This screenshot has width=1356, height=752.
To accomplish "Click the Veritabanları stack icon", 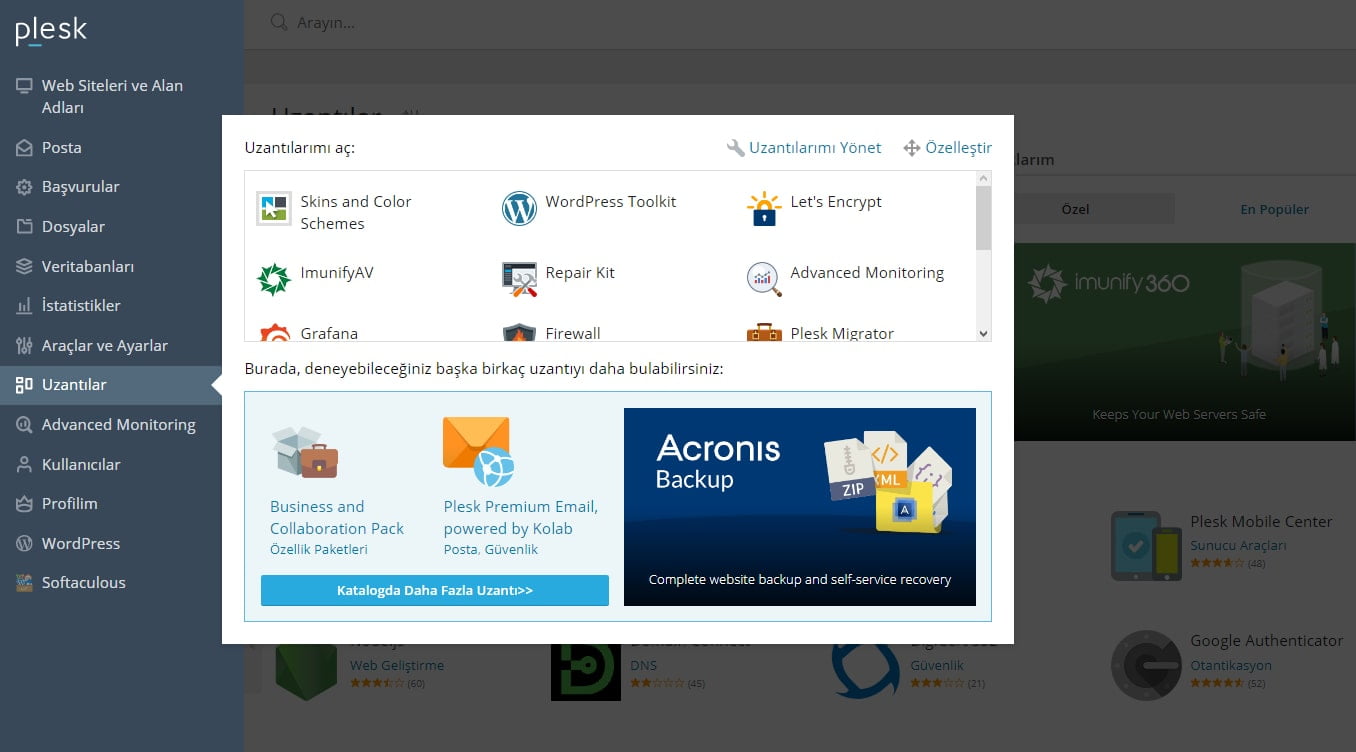I will [x=24, y=267].
